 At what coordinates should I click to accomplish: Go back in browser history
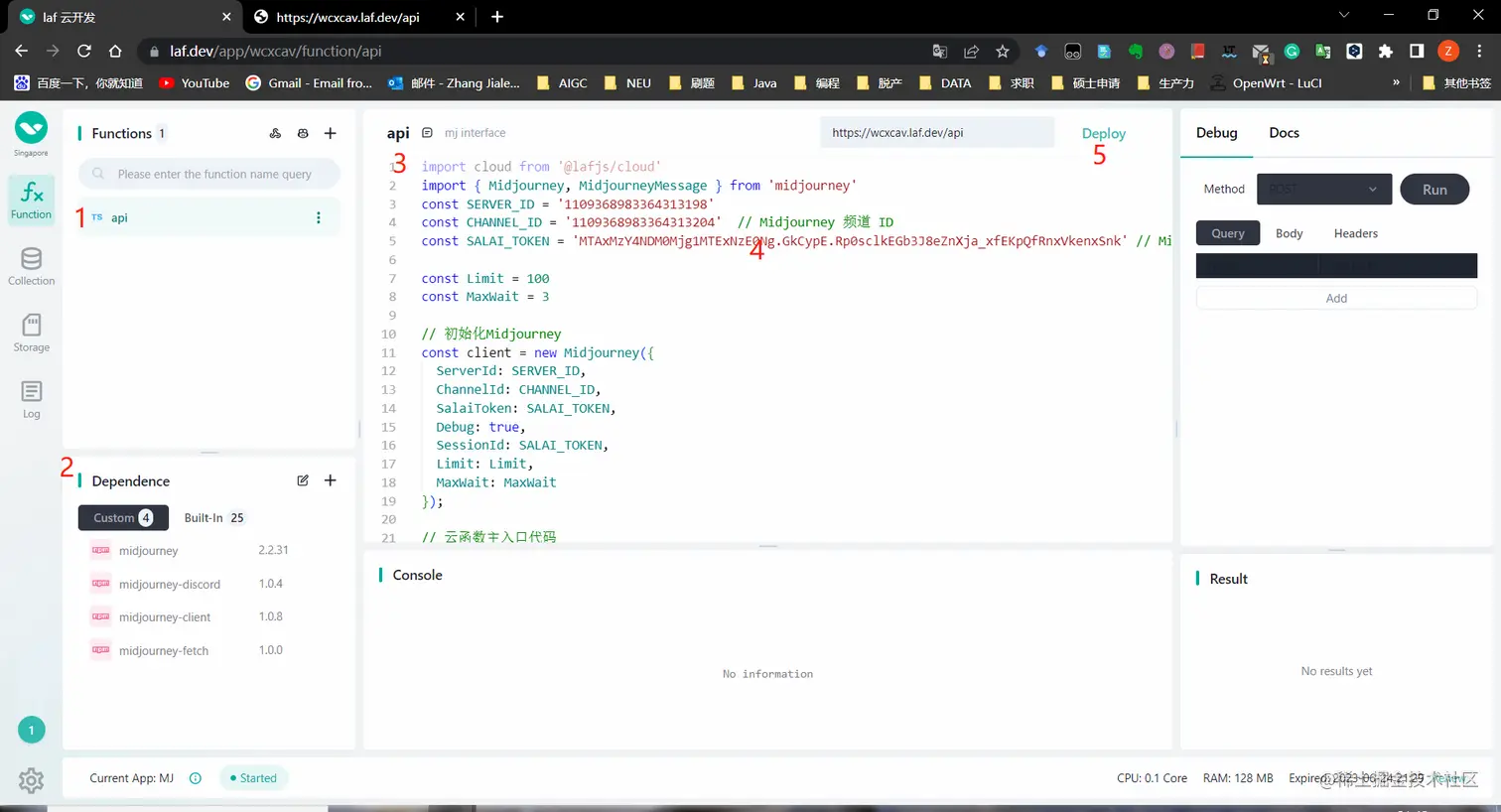[x=22, y=51]
